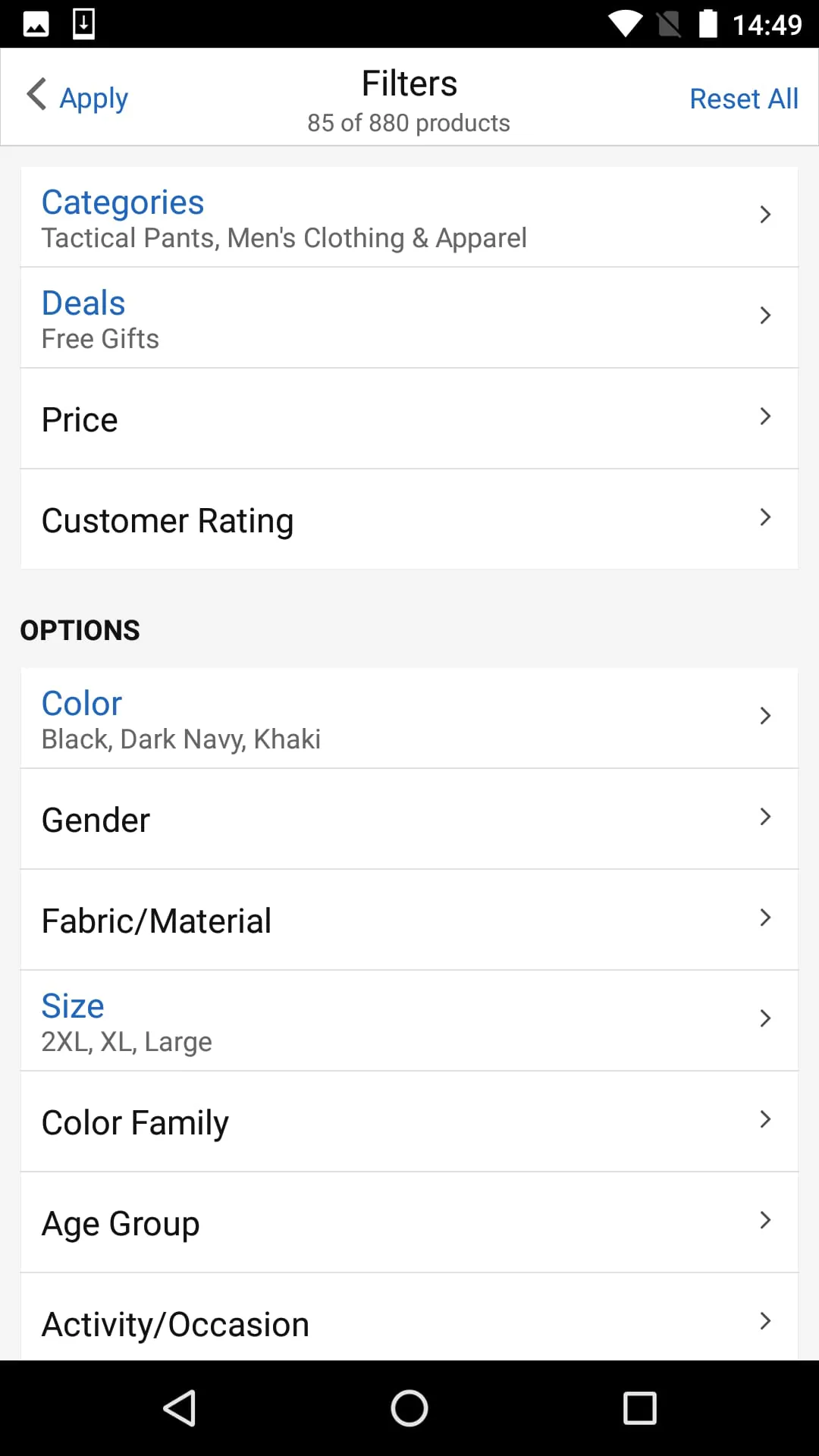Reset all filters

tap(743, 99)
